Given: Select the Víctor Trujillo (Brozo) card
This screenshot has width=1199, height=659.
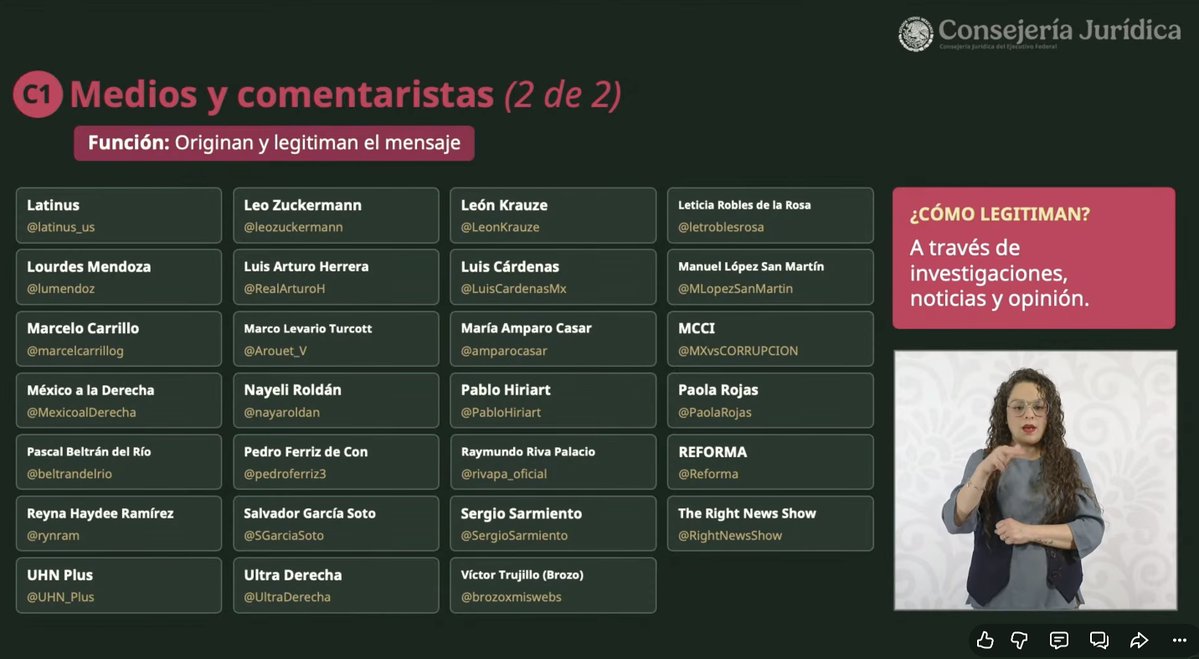Looking at the screenshot, I should tap(553, 586).
